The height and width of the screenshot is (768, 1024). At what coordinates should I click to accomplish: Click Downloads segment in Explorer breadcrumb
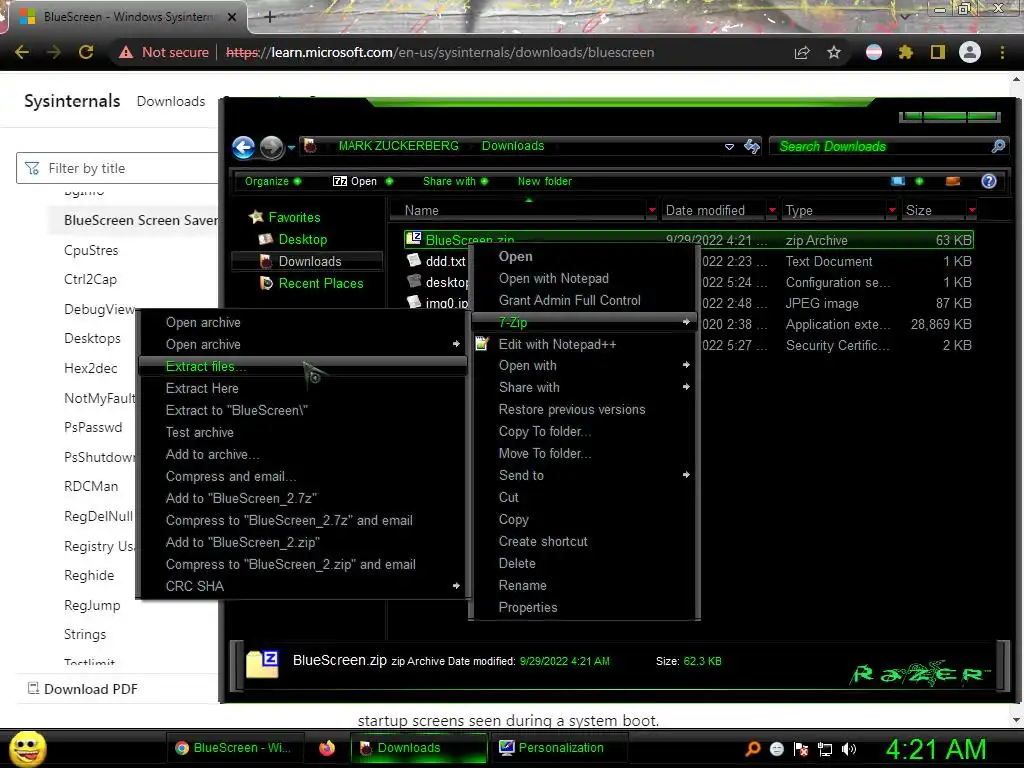click(513, 146)
